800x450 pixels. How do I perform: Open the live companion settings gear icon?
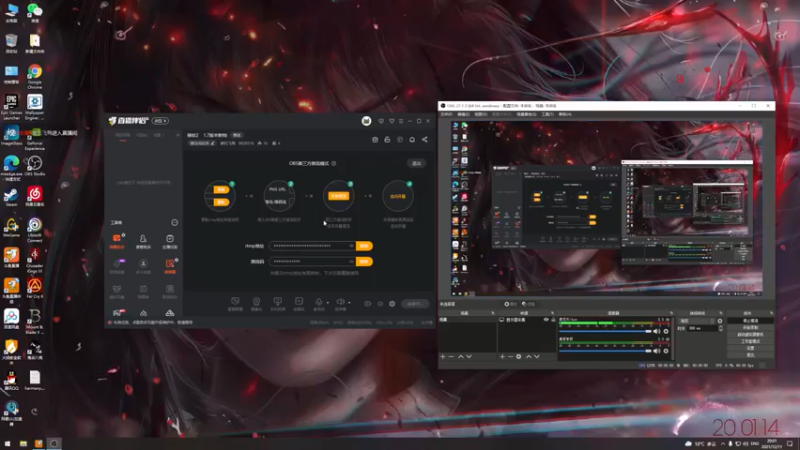(x=392, y=304)
